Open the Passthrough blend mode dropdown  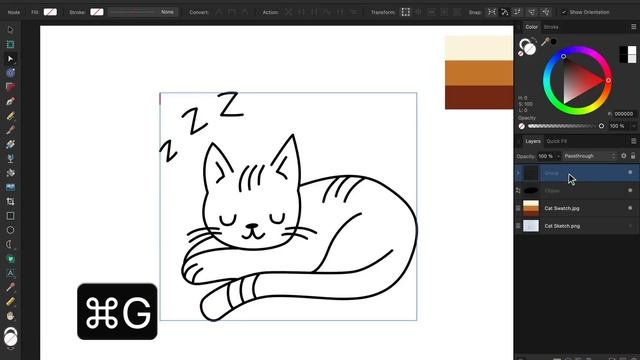tap(590, 156)
